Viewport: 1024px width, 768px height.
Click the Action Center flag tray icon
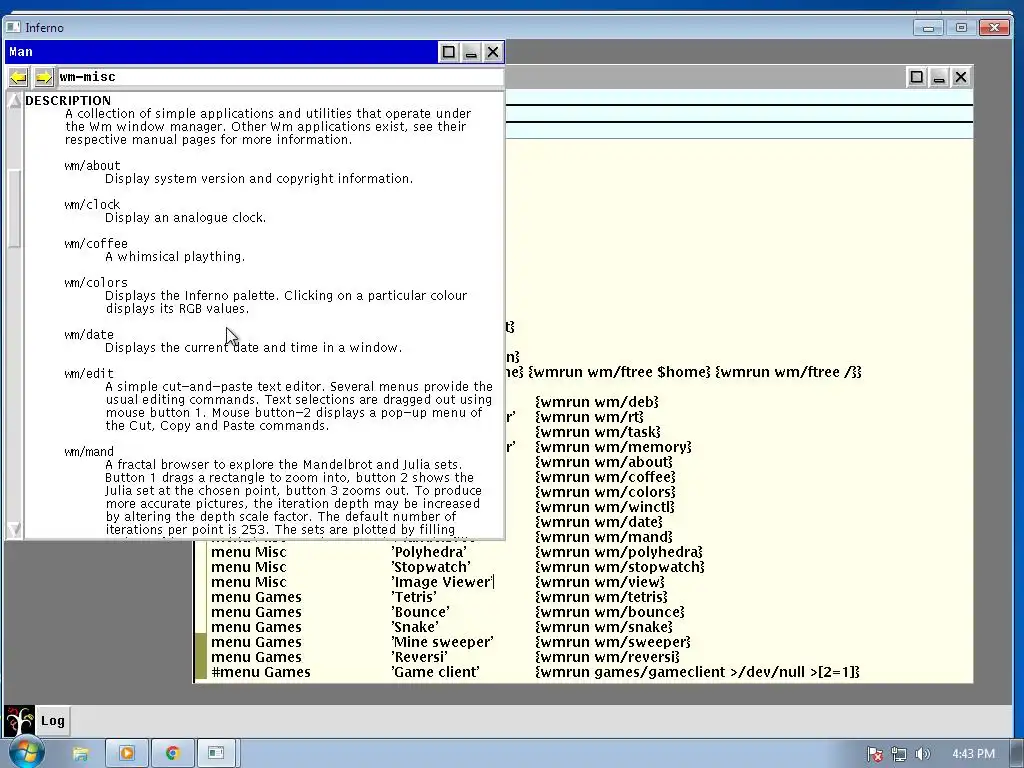[x=875, y=754]
